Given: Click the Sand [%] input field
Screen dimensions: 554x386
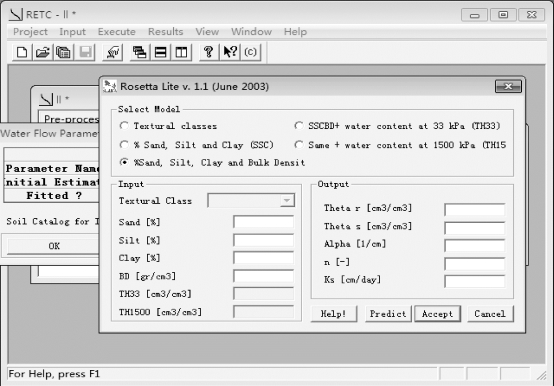Looking at the screenshot, I should [263, 222].
